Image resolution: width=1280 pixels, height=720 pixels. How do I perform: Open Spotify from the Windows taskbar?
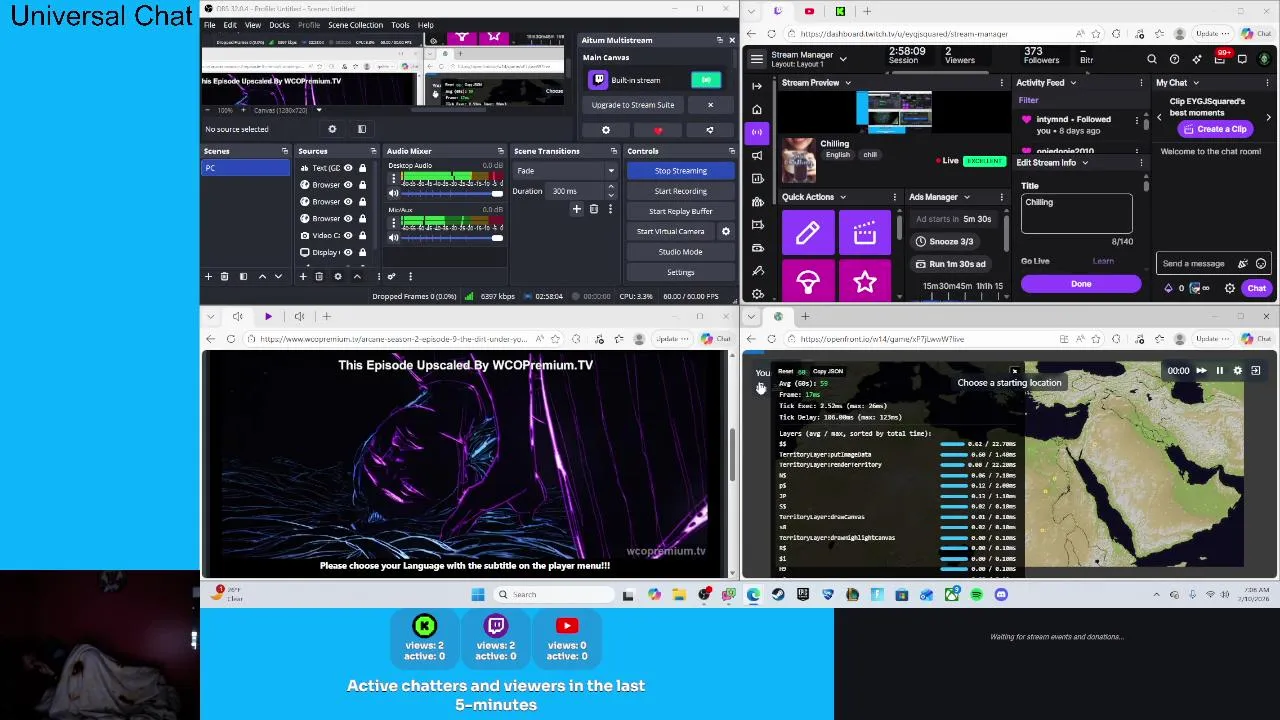pyautogui.click(x=976, y=594)
